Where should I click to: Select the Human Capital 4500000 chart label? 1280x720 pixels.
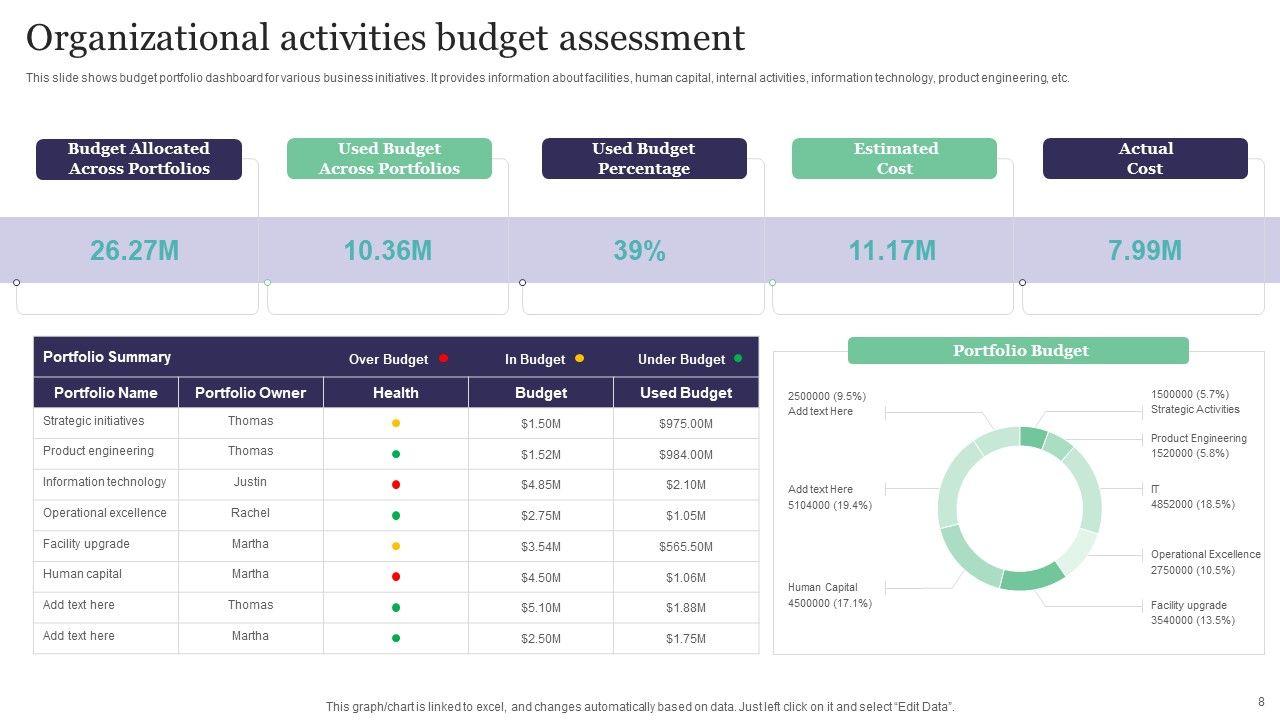pyautogui.click(x=829, y=595)
